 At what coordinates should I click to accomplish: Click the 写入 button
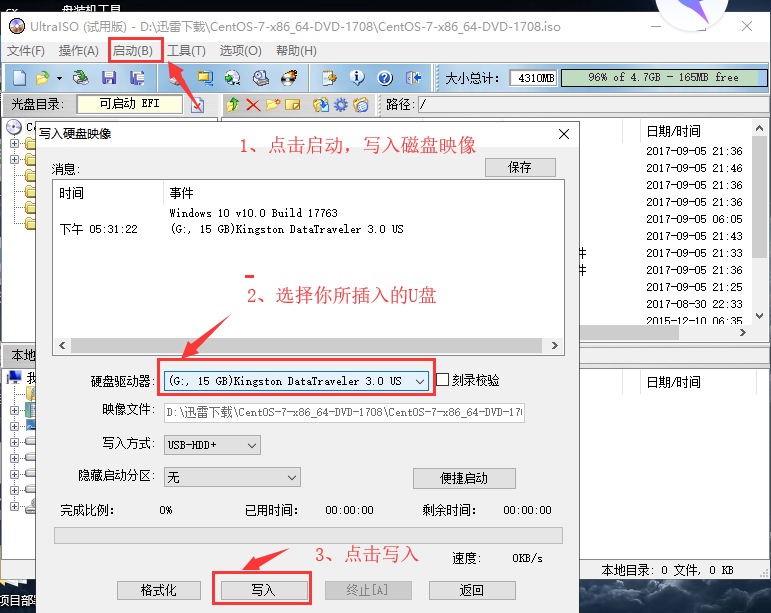[264, 590]
